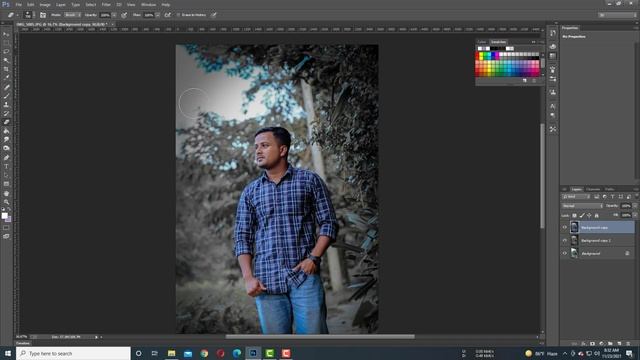This screenshot has width=640, height=360.
Task: Create a new layer button
Action: point(619,344)
